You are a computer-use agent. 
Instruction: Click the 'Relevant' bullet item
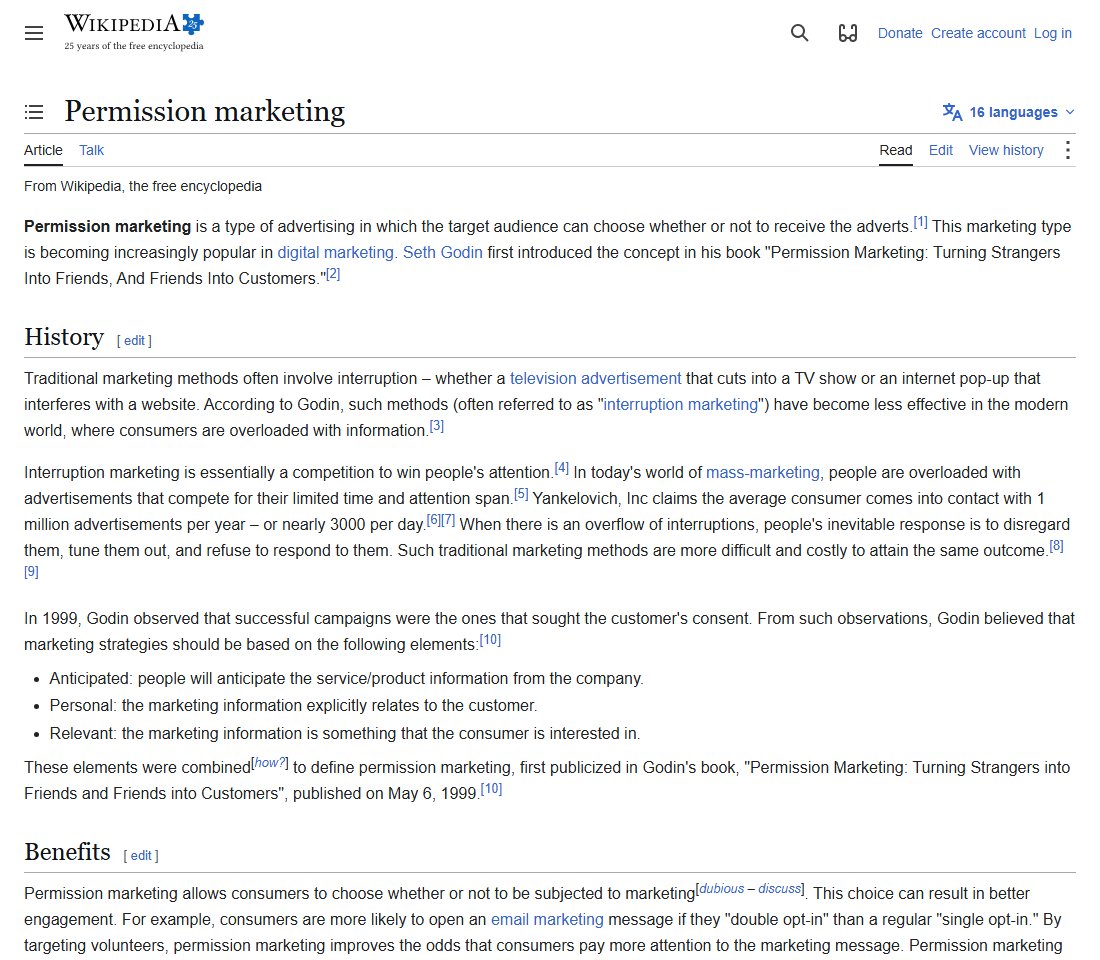click(x=344, y=734)
